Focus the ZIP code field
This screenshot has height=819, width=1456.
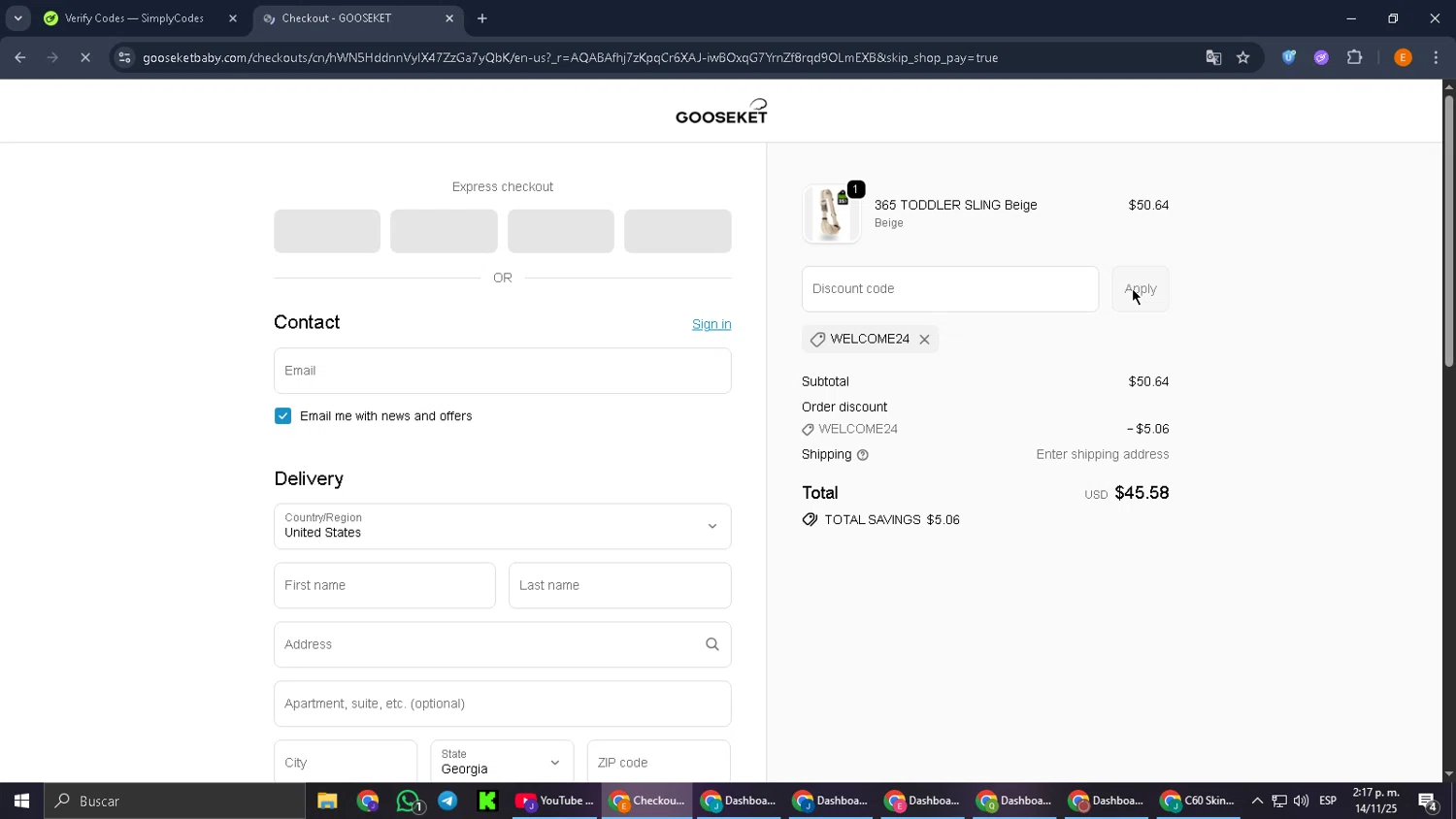pos(659,762)
